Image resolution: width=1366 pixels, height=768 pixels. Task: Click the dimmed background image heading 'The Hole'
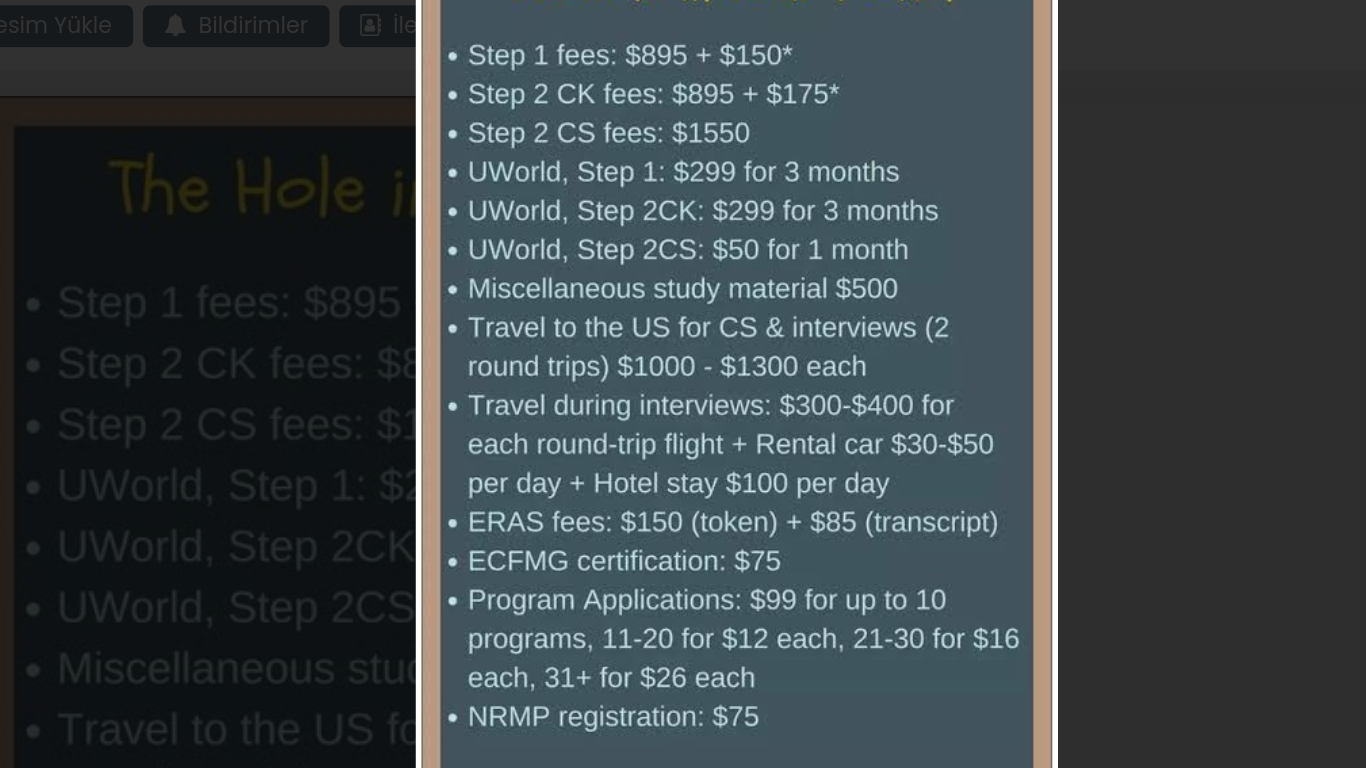pyautogui.click(x=262, y=187)
